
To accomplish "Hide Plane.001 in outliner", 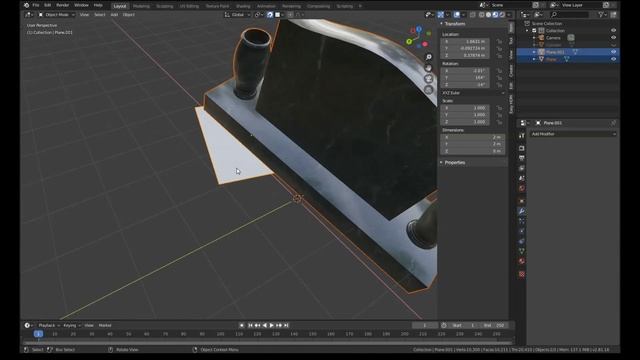I will pyautogui.click(x=613, y=52).
